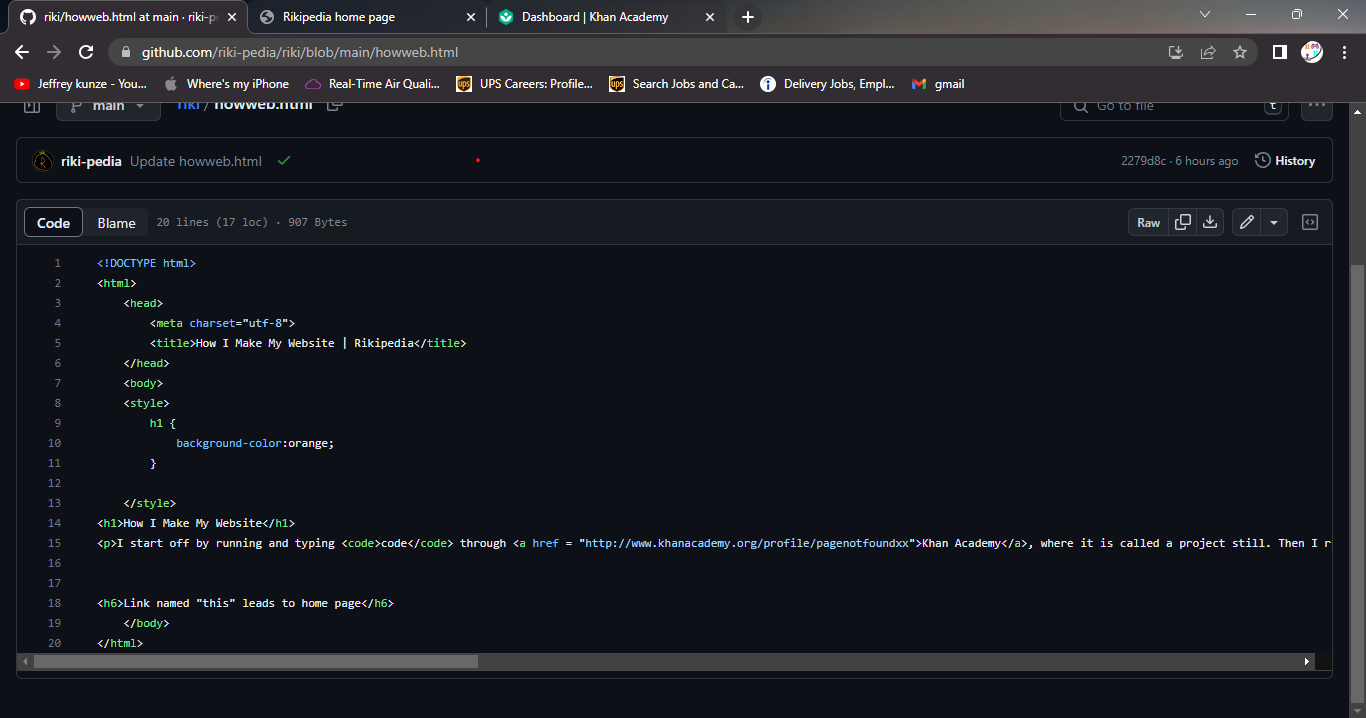
Task: Bookmark this page with star icon
Action: click(1240, 52)
